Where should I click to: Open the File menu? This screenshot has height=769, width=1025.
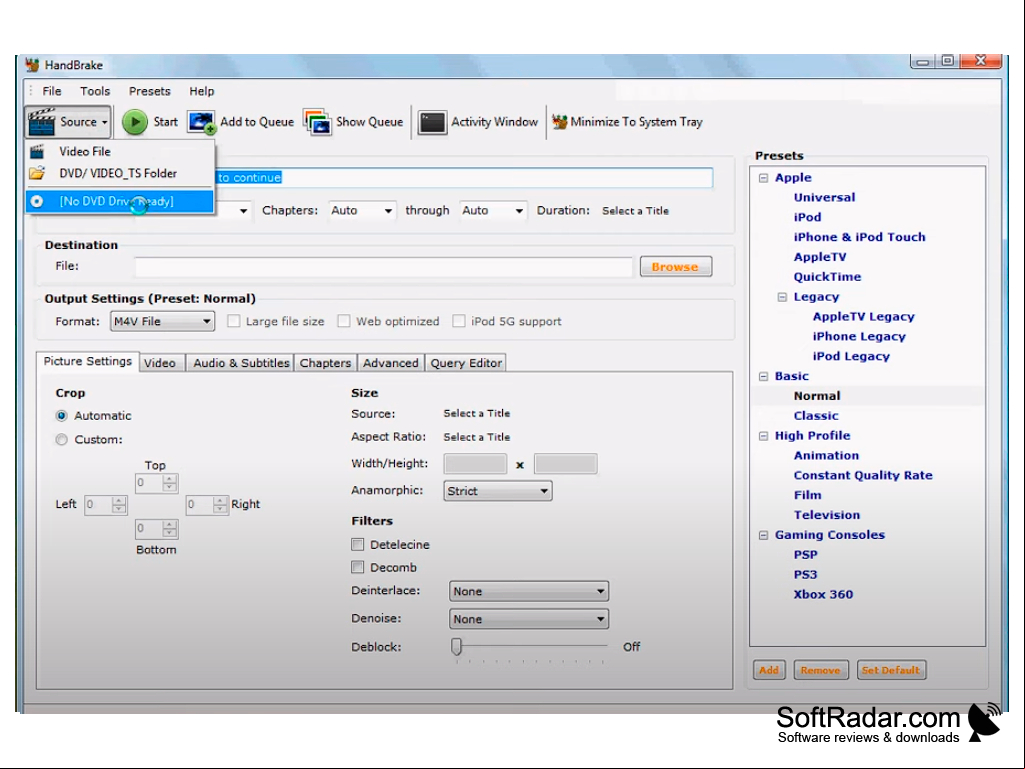point(52,91)
